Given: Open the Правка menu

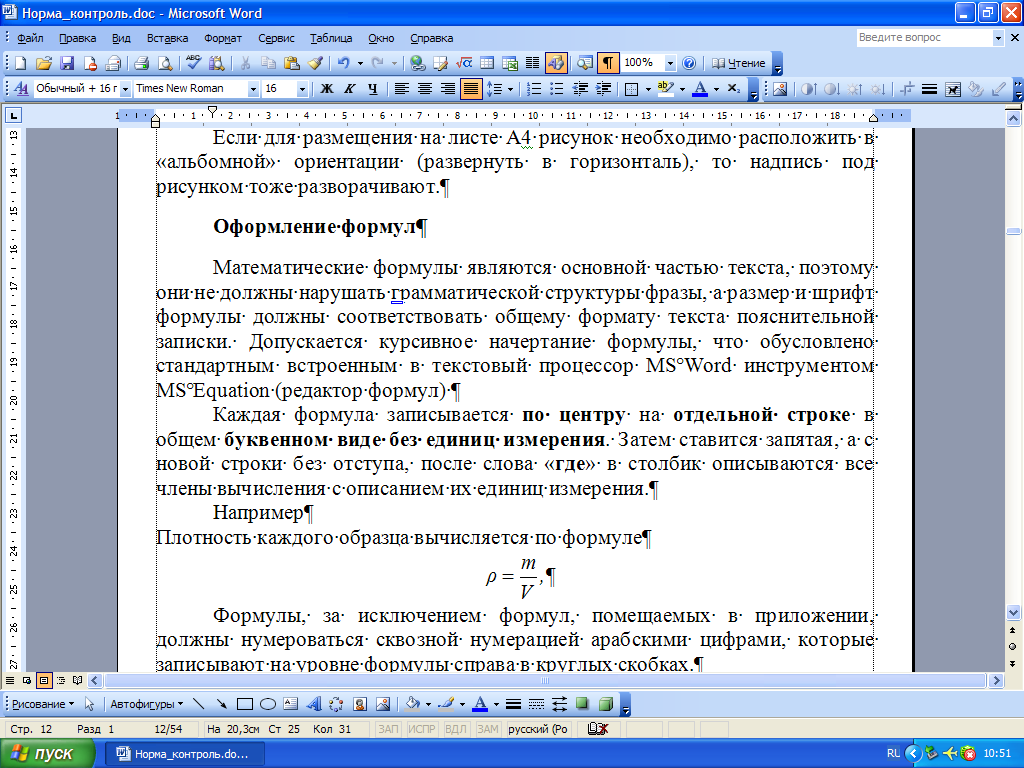Looking at the screenshot, I should click(77, 38).
